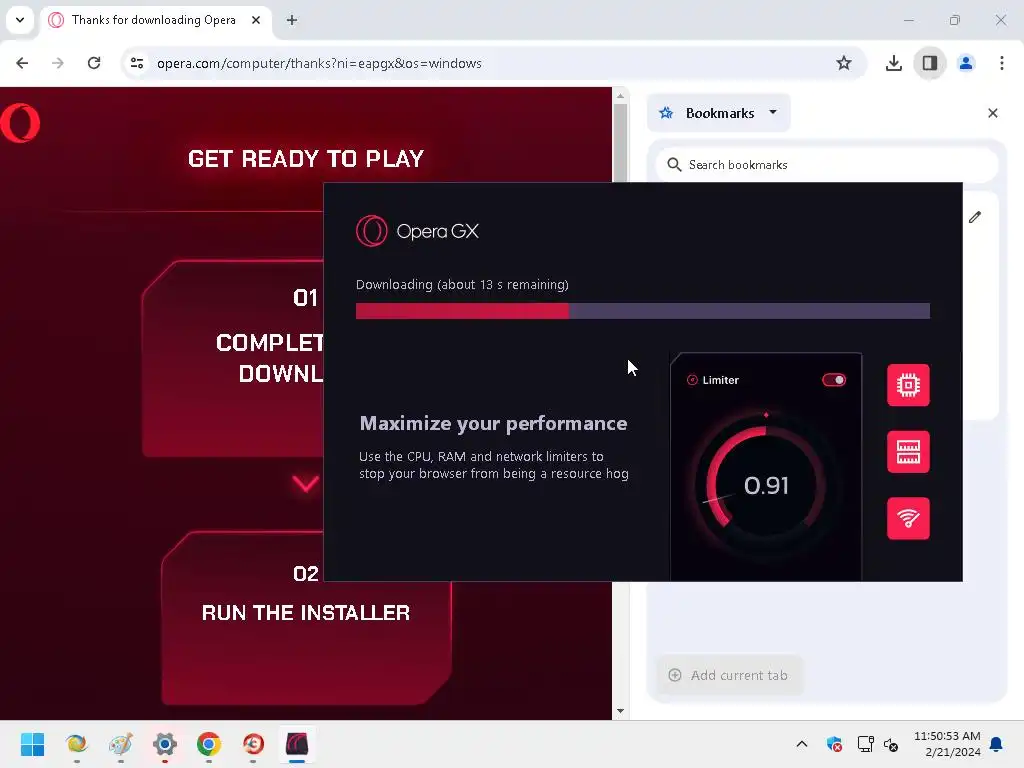Open the Chrome profile avatar
The height and width of the screenshot is (768, 1024).
[966, 63]
